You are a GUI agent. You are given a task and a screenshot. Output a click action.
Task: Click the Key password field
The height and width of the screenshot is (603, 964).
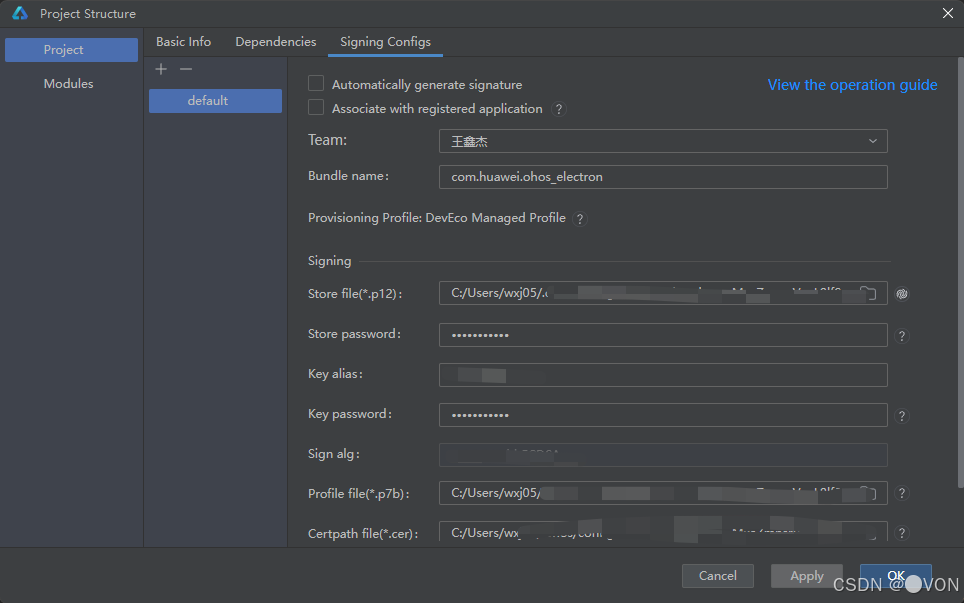(663, 415)
